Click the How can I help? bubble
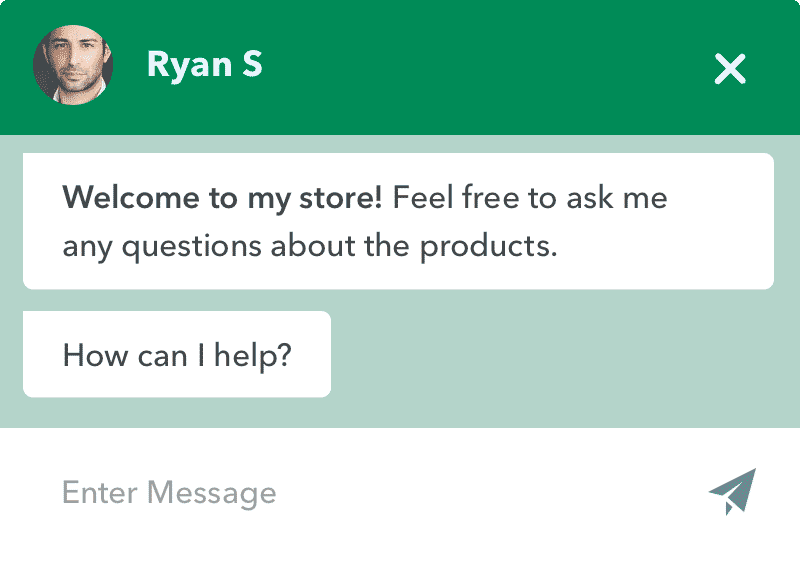The height and width of the screenshot is (563, 800). (x=177, y=354)
